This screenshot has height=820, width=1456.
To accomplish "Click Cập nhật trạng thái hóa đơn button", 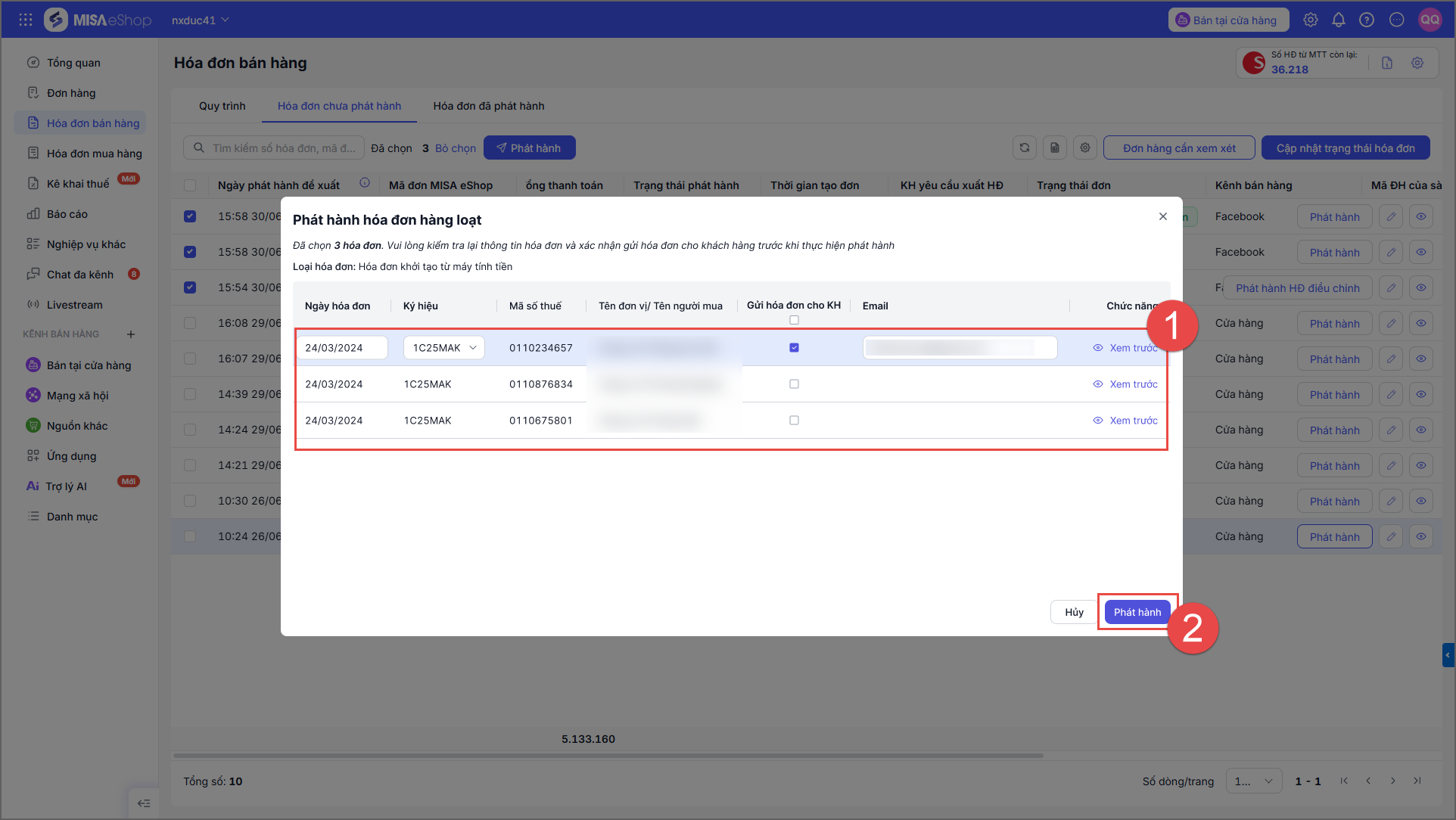I will 1346,148.
